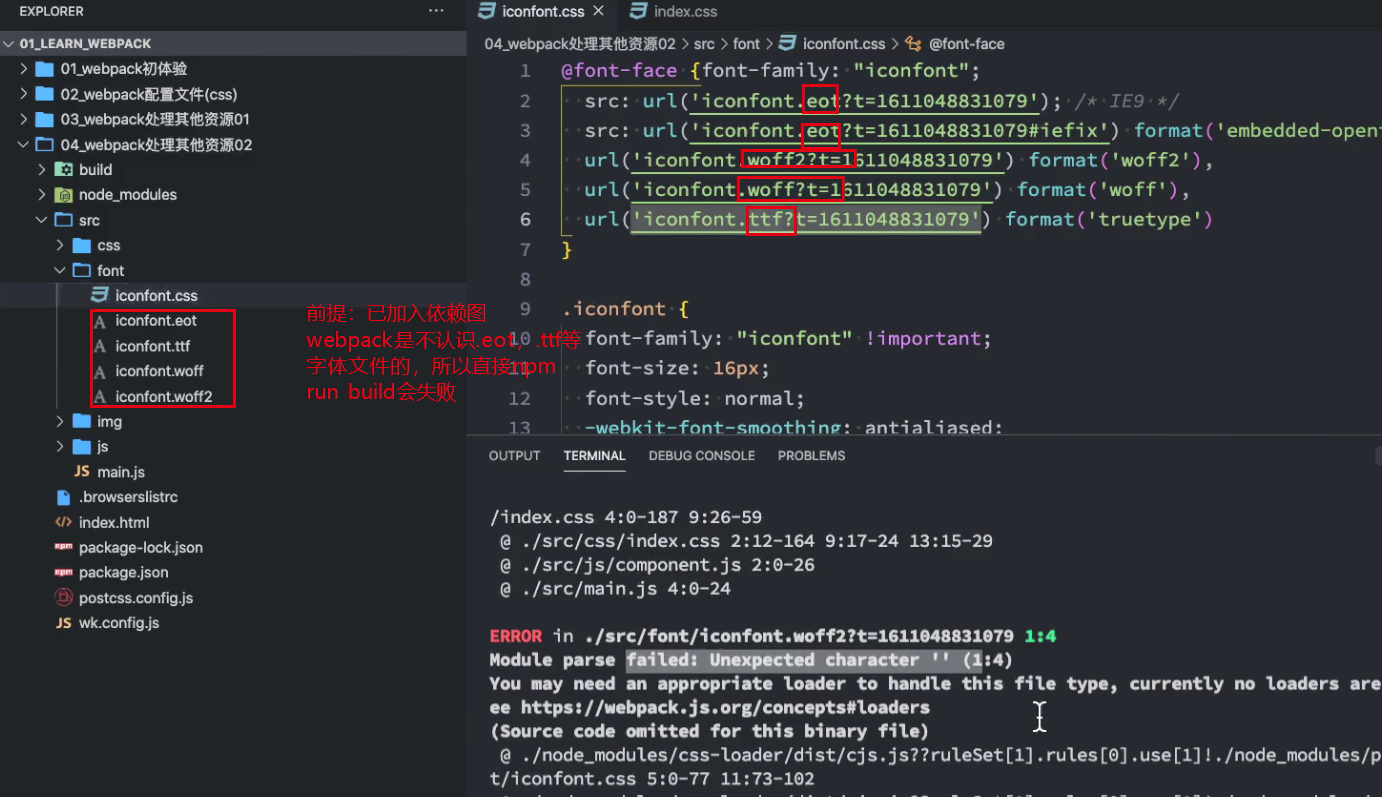This screenshot has height=797, width=1382.
Task: Expand the img folder chevron
Action: click(60, 422)
